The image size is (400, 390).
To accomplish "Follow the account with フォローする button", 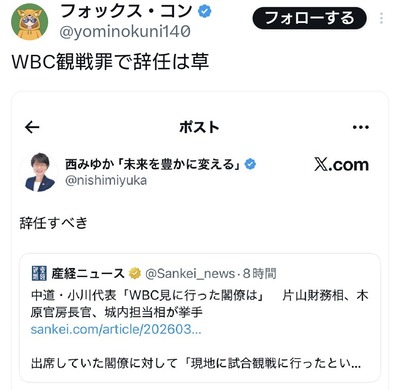I will point(310,18).
